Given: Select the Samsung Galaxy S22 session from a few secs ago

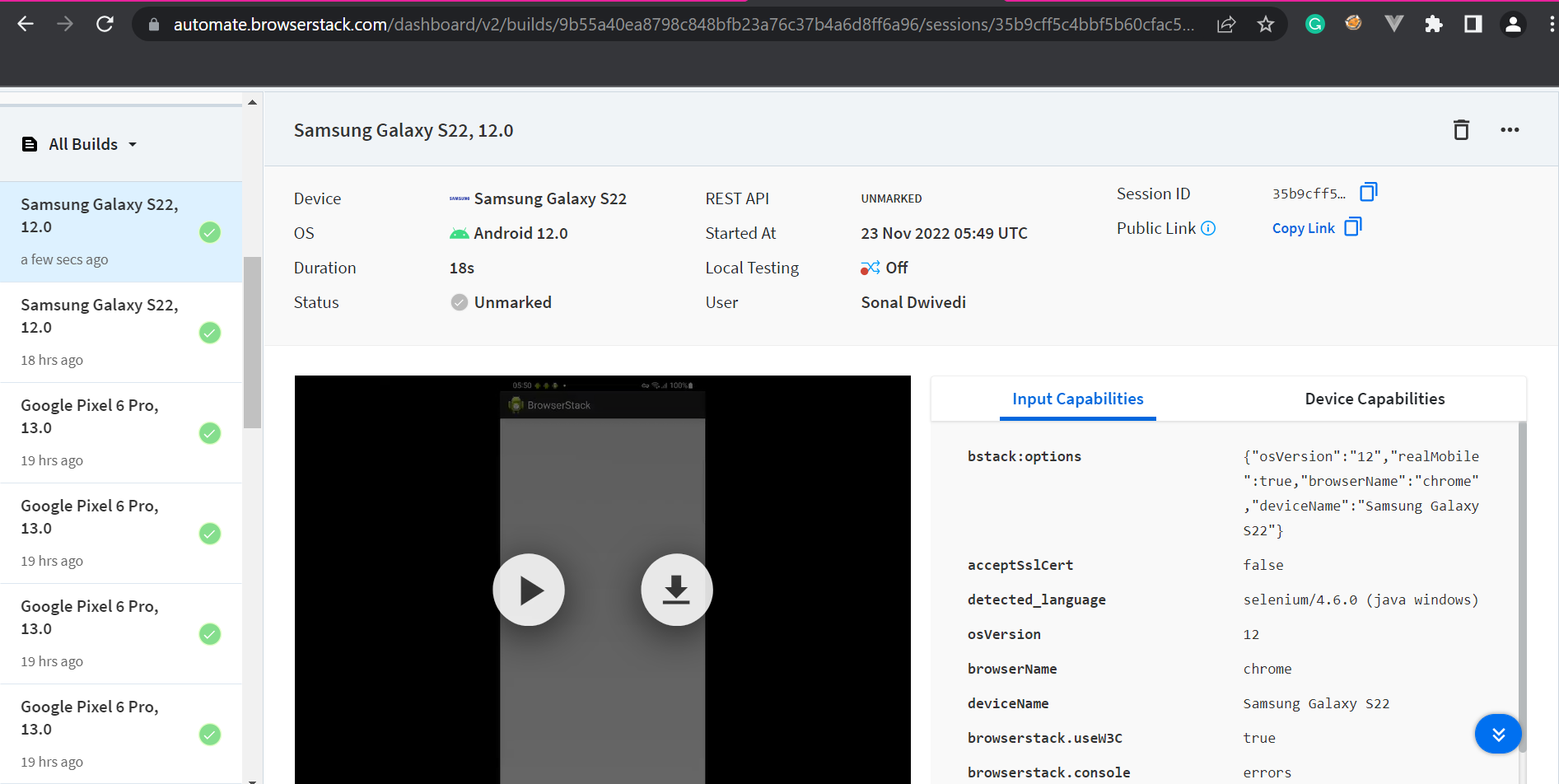Looking at the screenshot, I should 121,231.
